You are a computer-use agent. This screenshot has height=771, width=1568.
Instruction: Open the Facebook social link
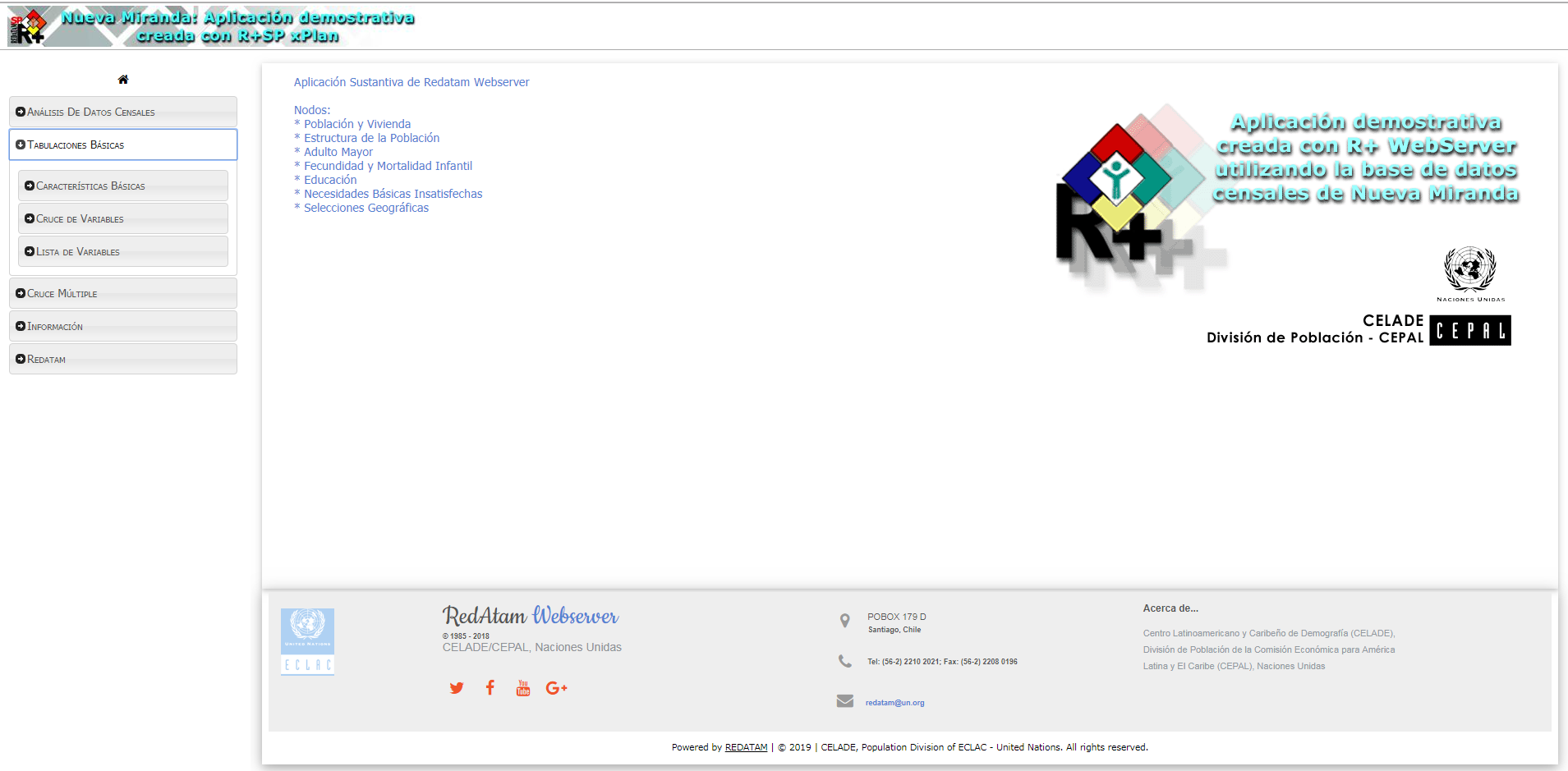tap(490, 688)
